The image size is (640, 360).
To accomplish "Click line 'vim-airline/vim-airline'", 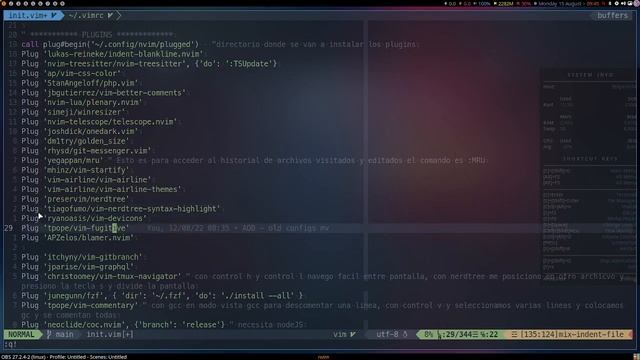I will pos(87,180).
